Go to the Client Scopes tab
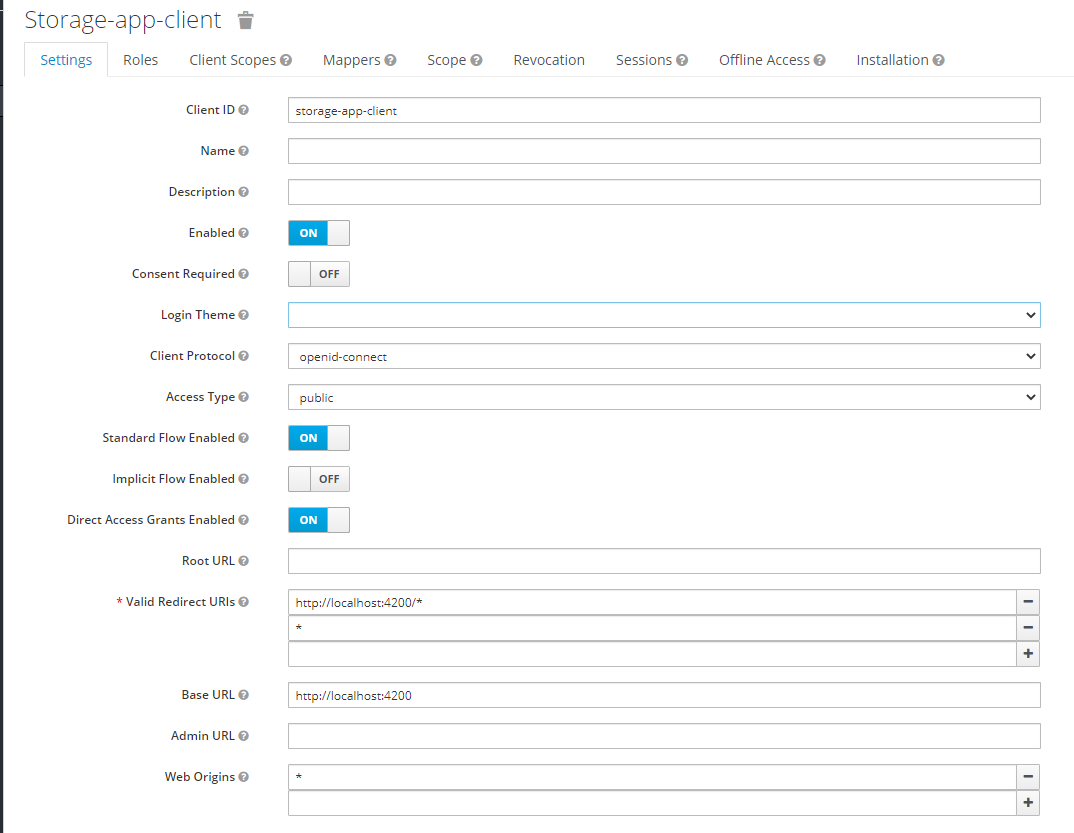The height and width of the screenshot is (833, 1074). click(240, 60)
